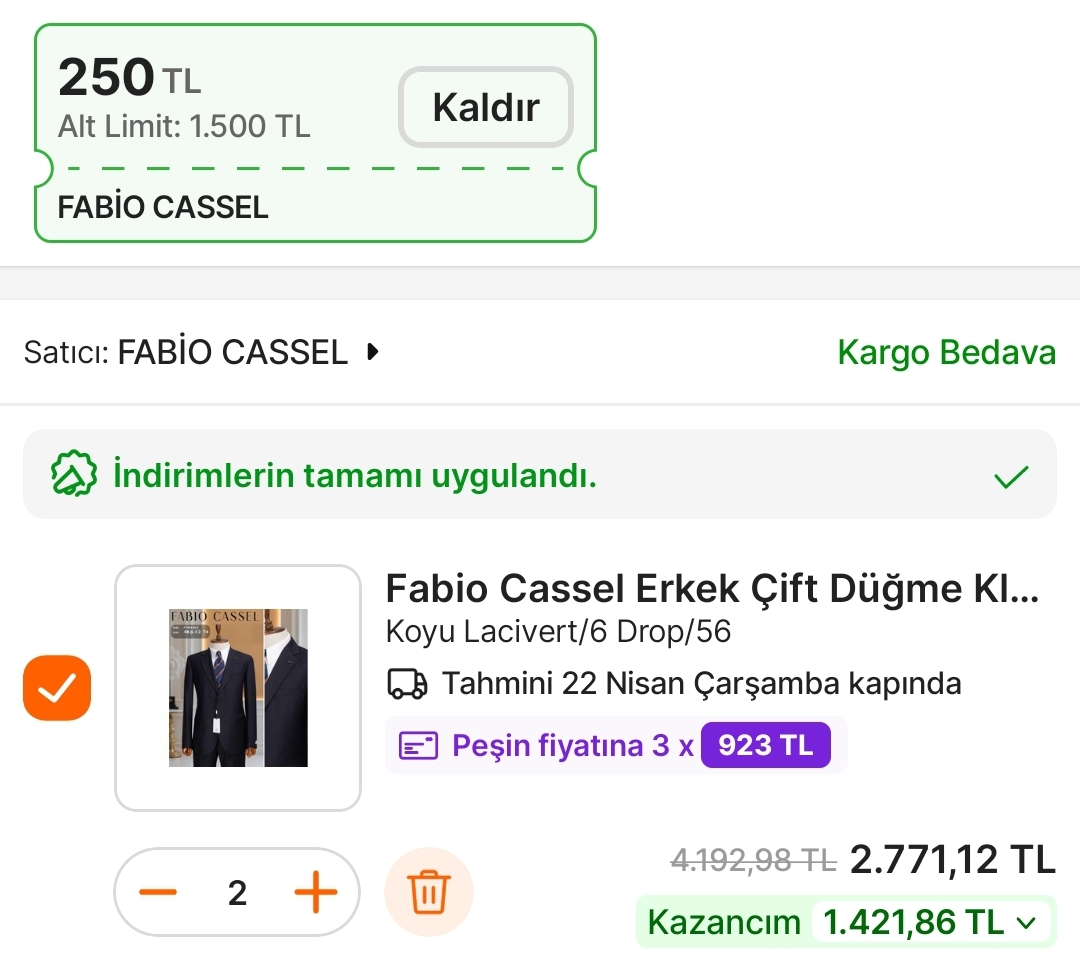The width and height of the screenshot is (1080, 963).
Task: Tap the suit product thumbnail
Action: [238, 688]
